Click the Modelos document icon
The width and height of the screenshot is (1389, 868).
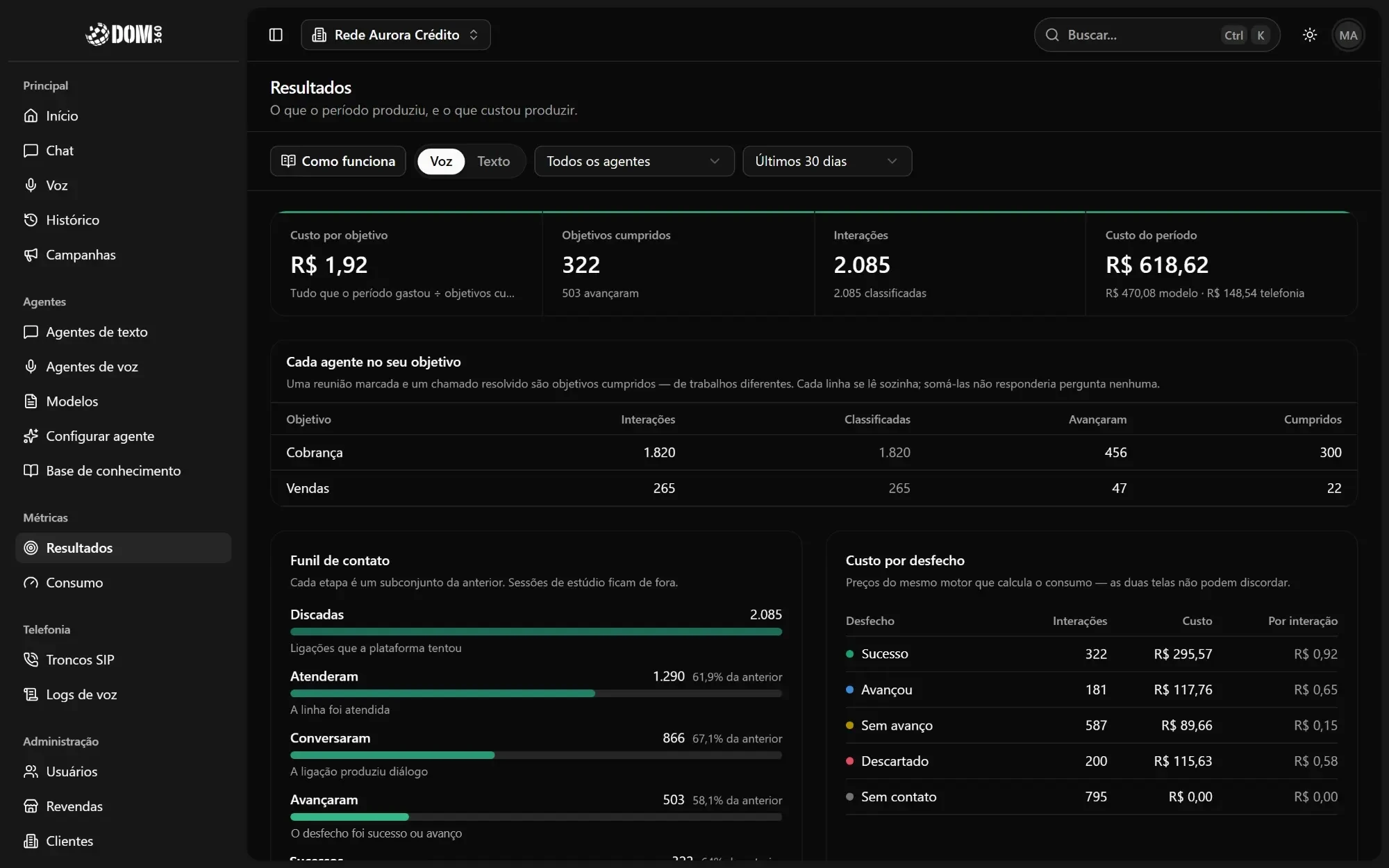click(31, 401)
